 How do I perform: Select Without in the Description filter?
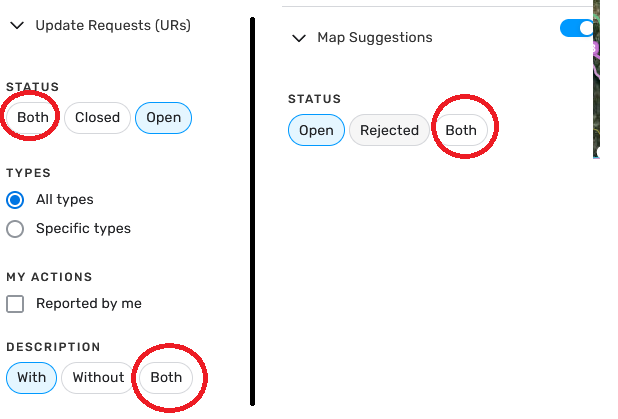click(x=98, y=378)
